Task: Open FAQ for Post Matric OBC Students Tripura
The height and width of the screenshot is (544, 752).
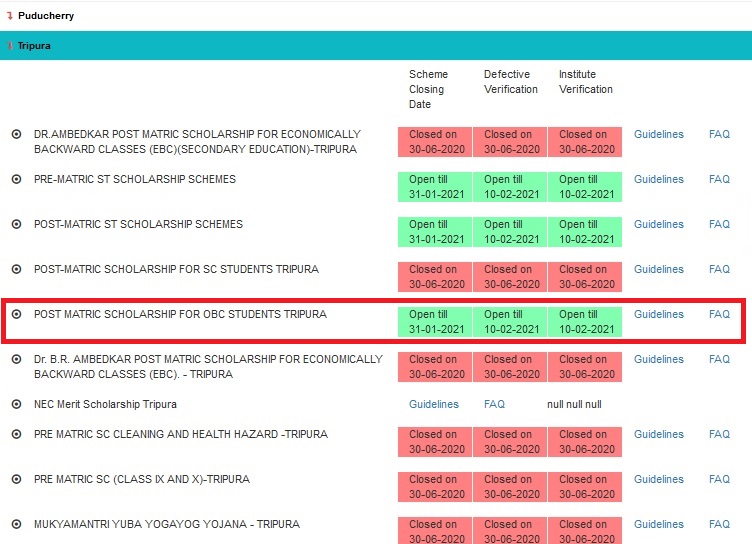Action: pos(719,315)
